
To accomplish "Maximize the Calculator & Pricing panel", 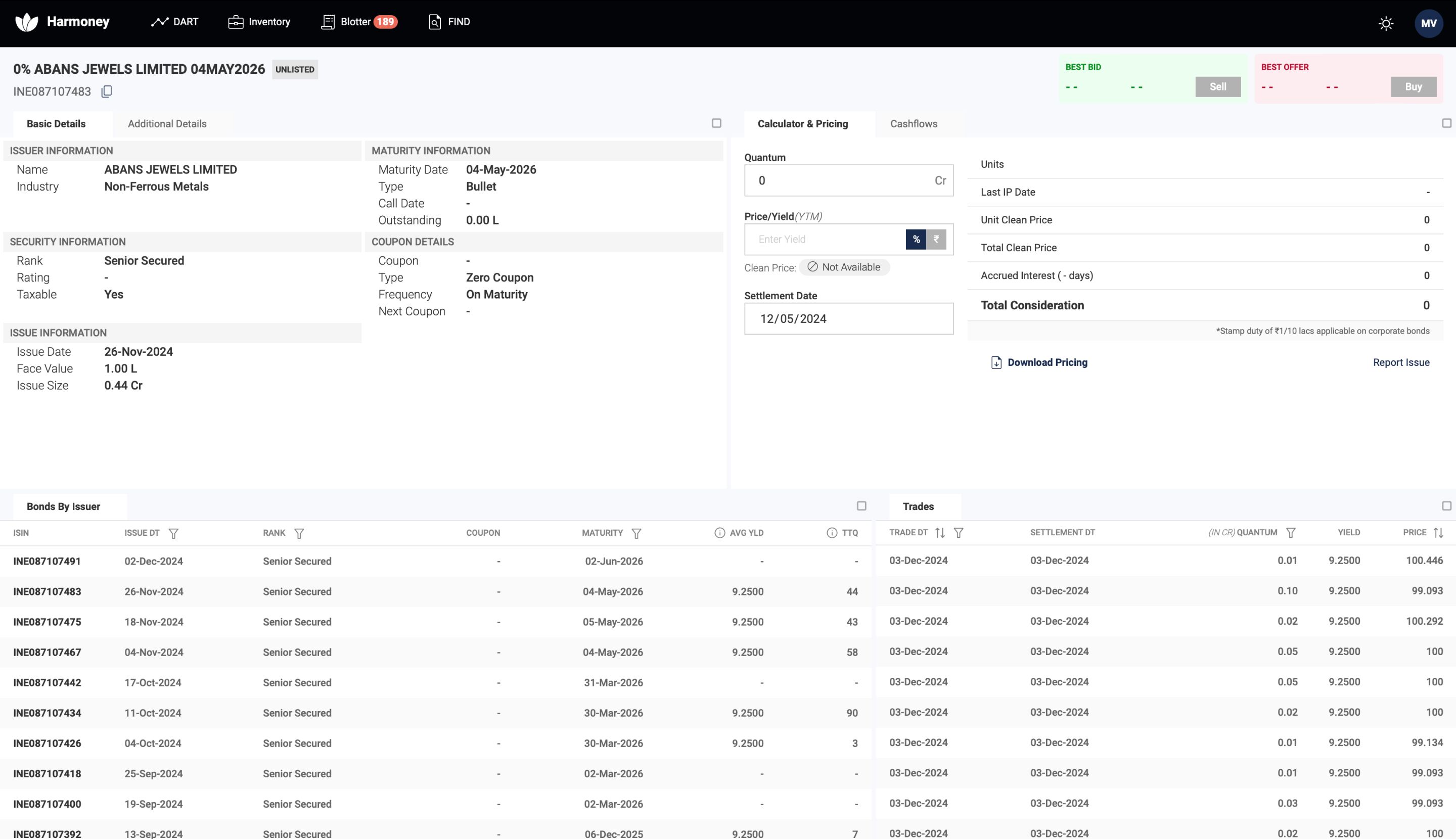I will pos(1446,123).
